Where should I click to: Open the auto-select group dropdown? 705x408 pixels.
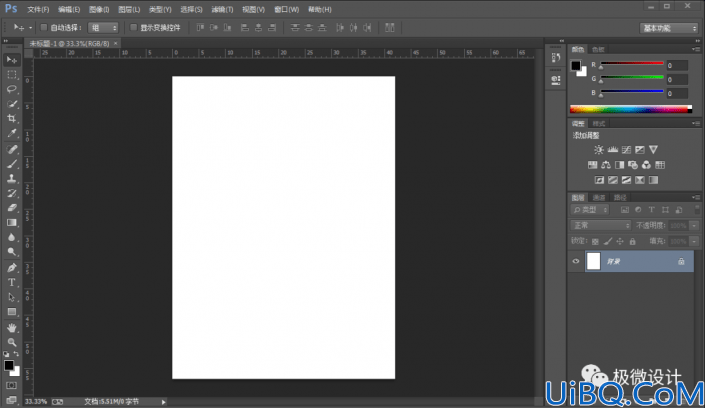pyautogui.click(x=103, y=28)
